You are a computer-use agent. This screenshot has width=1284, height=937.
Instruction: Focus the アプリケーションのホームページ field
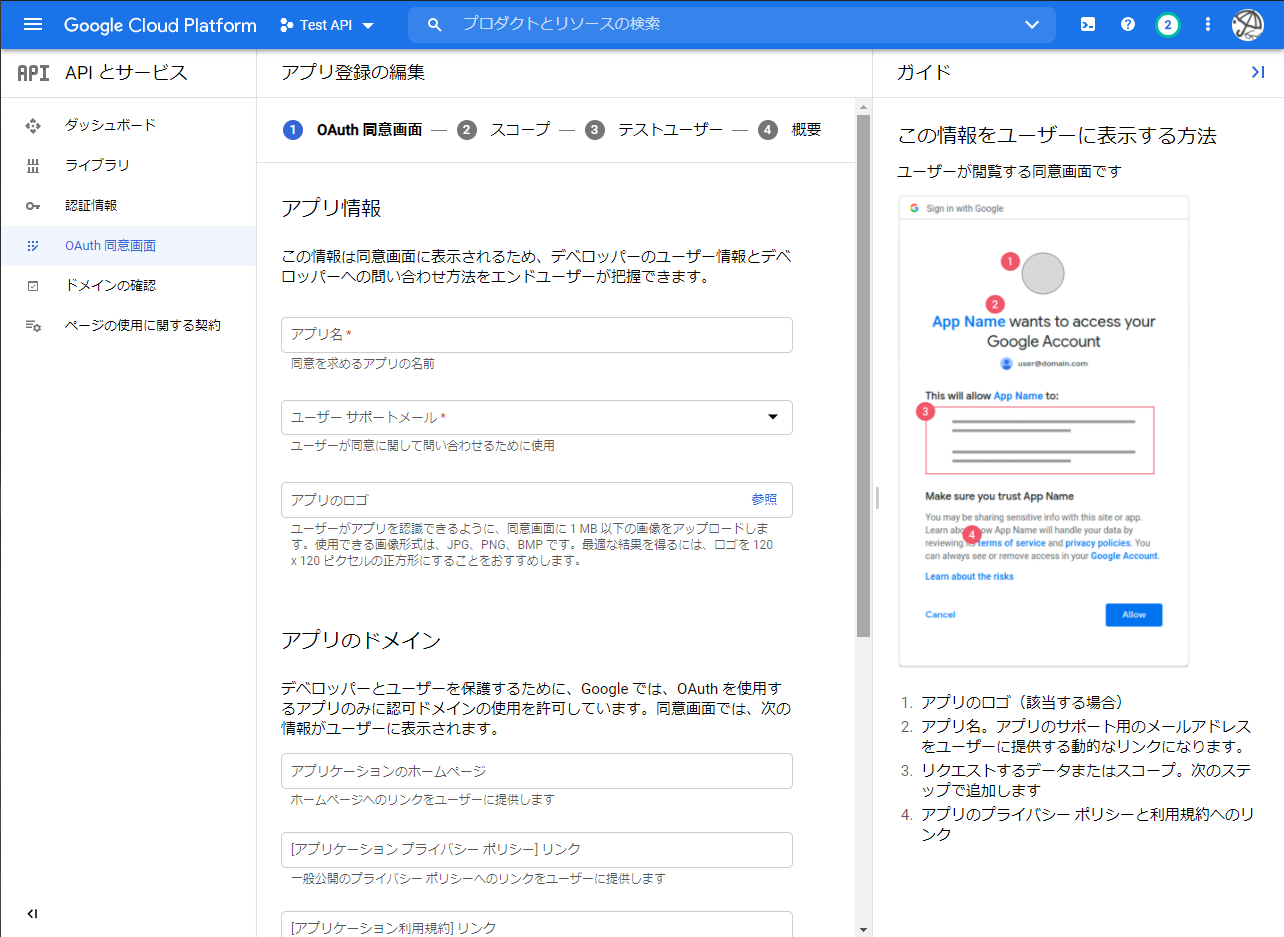537,771
